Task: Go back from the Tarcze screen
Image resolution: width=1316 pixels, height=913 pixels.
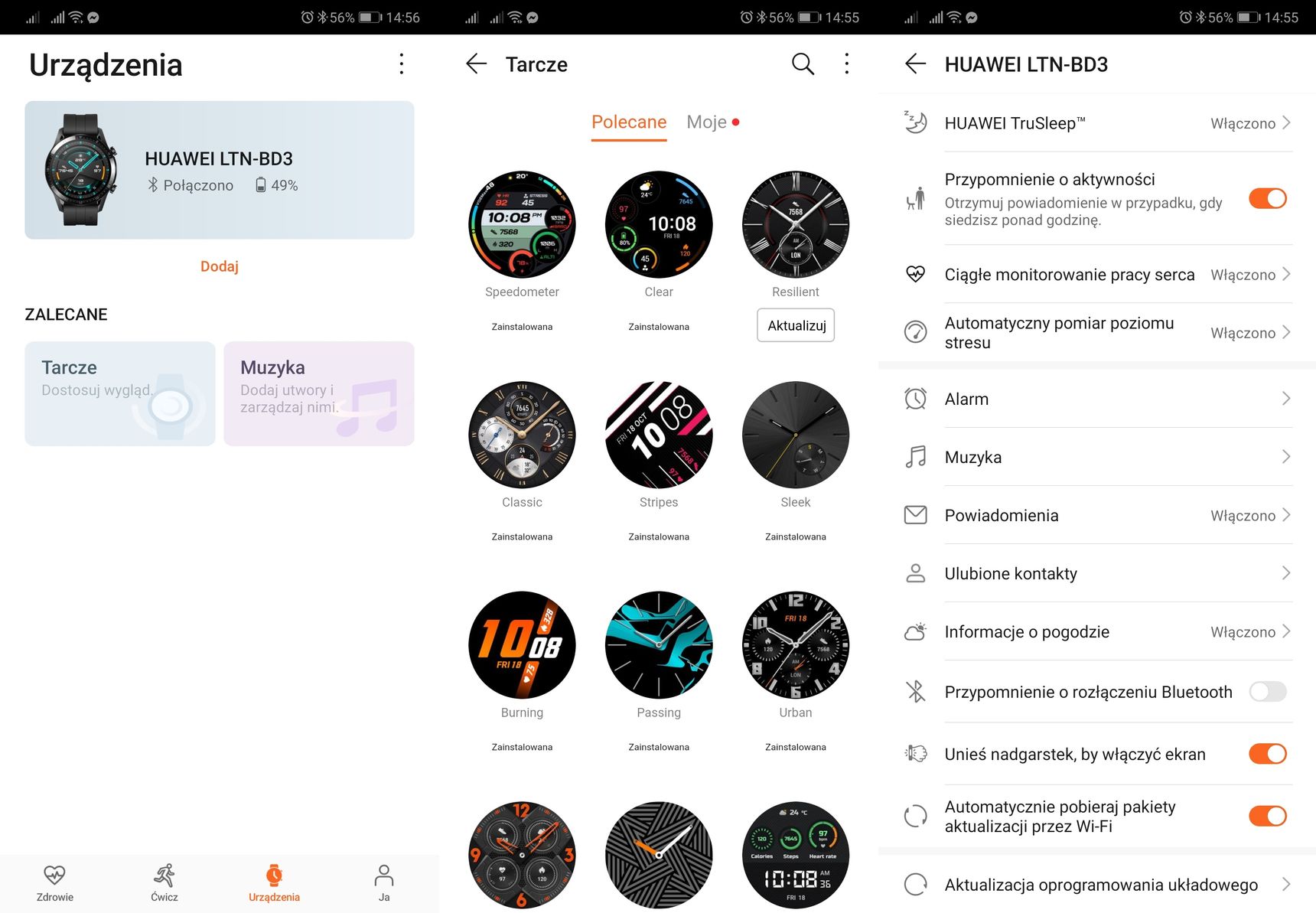Action: tap(476, 64)
